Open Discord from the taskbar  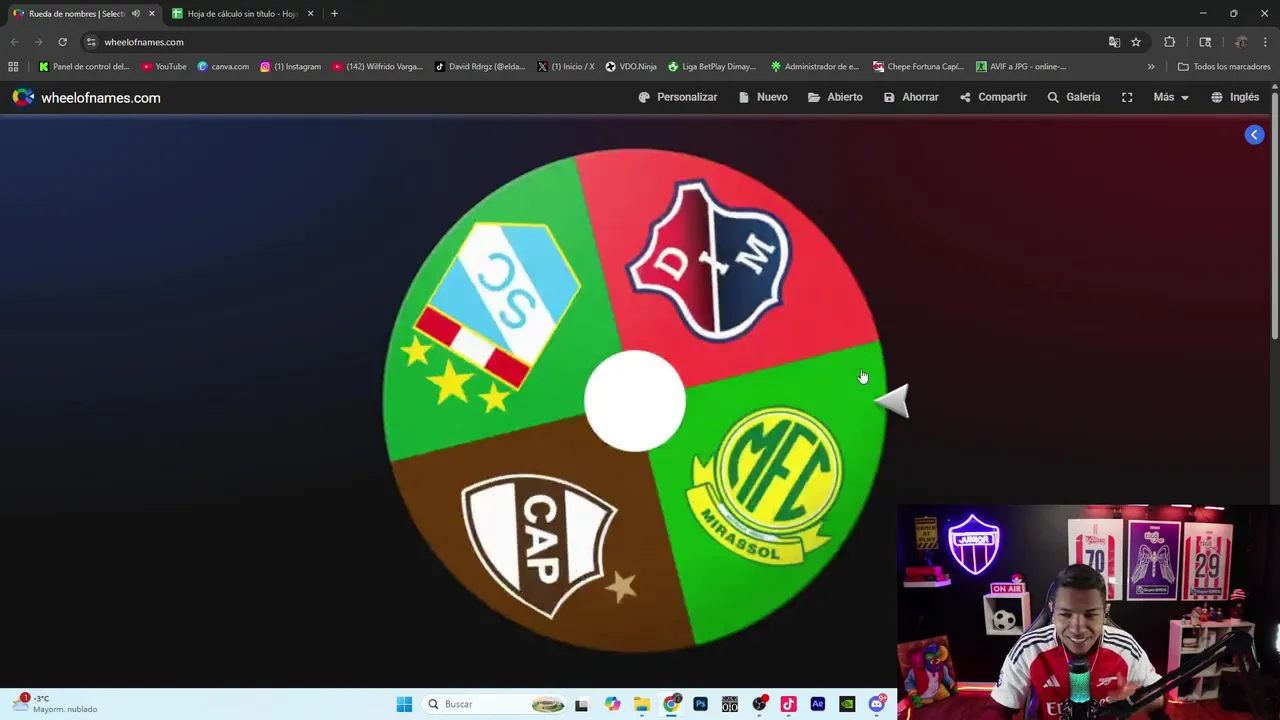point(877,704)
